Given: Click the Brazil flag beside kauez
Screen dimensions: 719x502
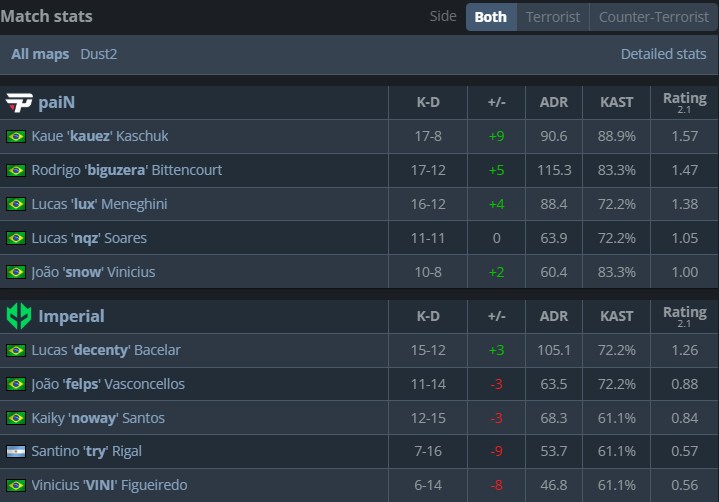Looking at the screenshot, I should tap(16, 136).
